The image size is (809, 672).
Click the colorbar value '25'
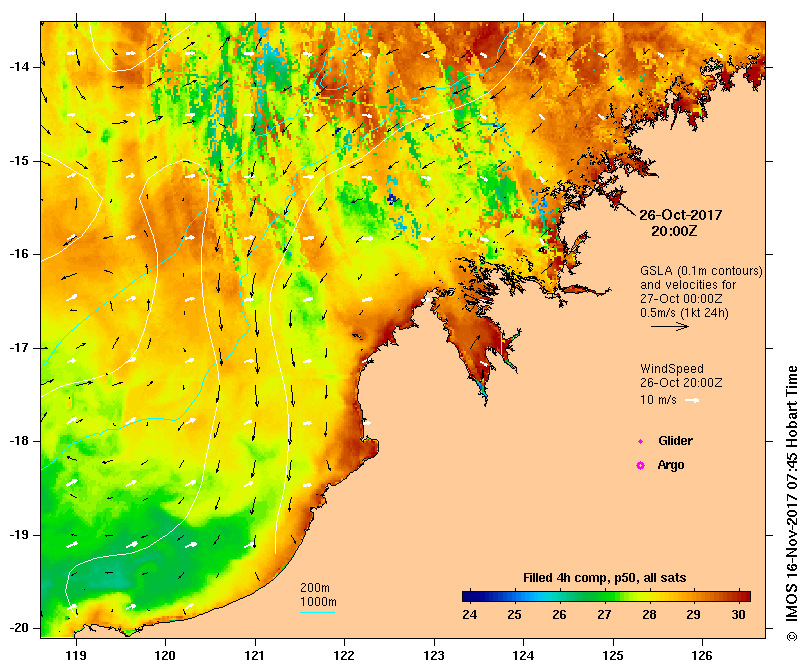click(x=514, y=615)
